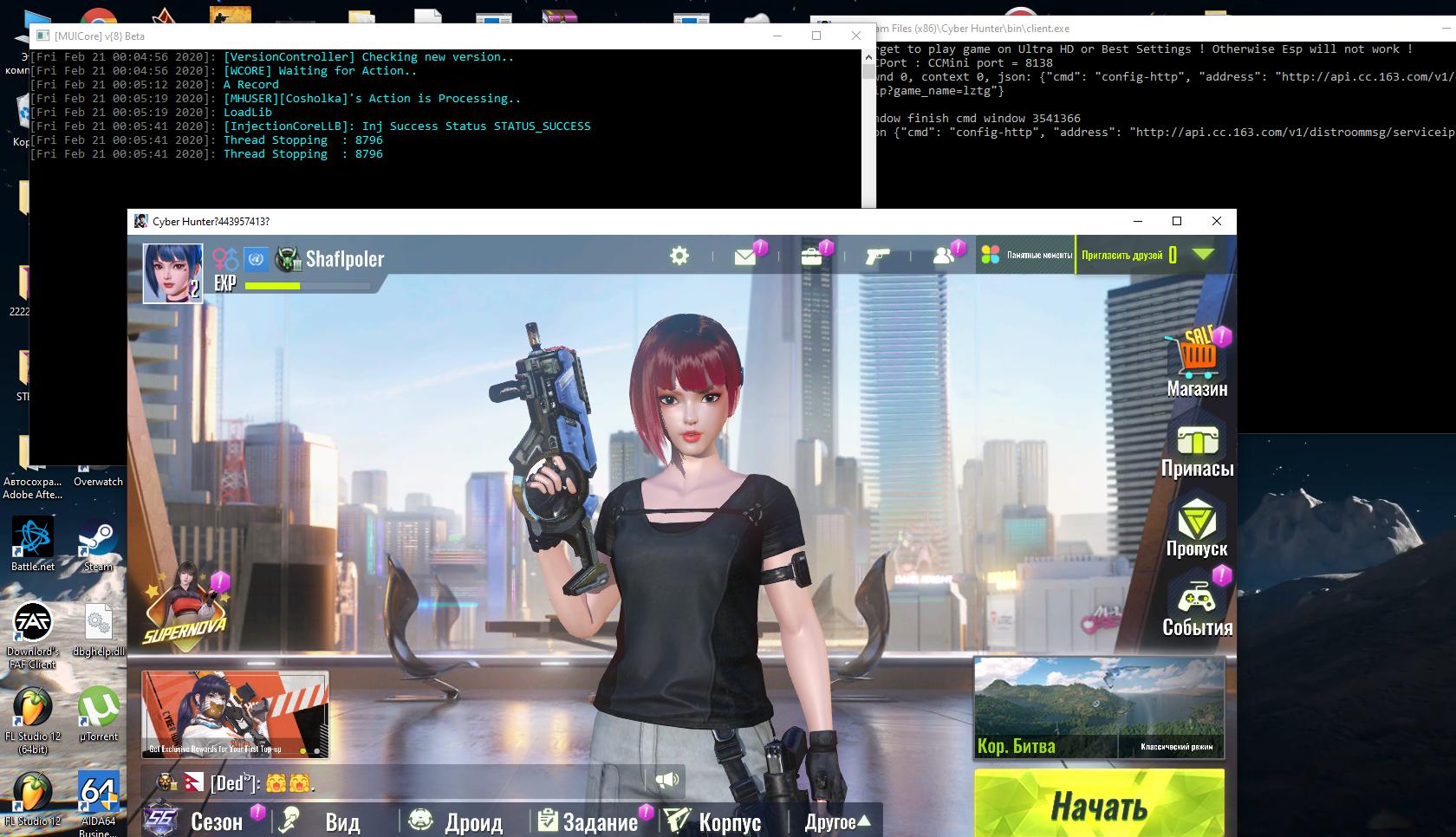
Task: Open game settings gear icon
Action: point(679,256)
